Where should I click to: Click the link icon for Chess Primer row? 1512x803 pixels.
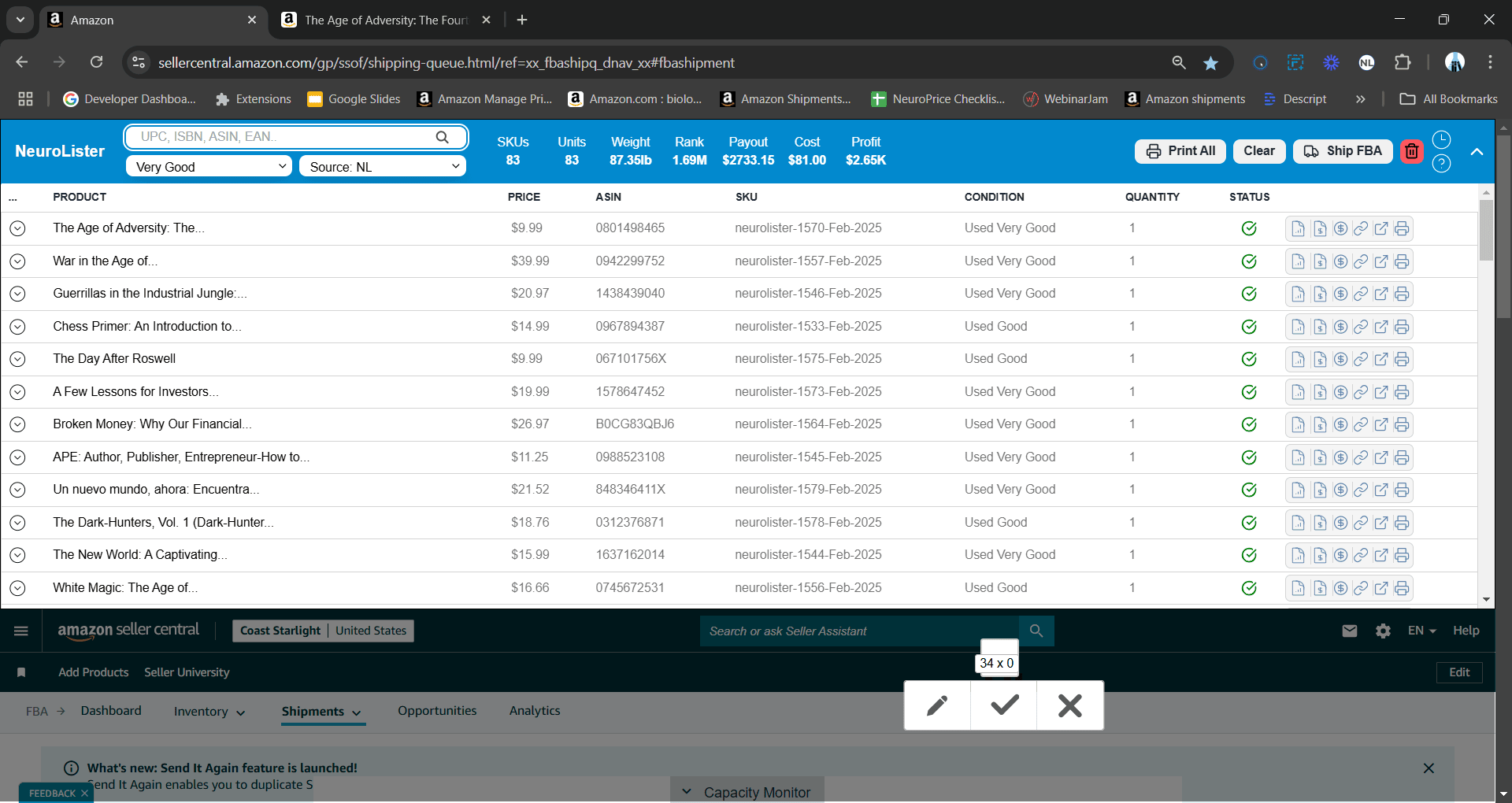tap(1361, 327)
